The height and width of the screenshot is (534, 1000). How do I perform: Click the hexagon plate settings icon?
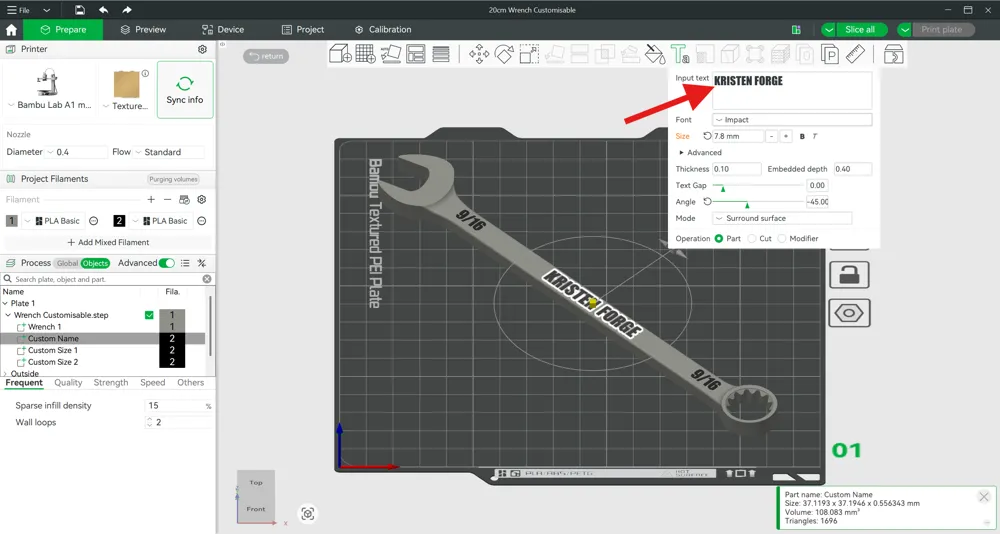849,313
